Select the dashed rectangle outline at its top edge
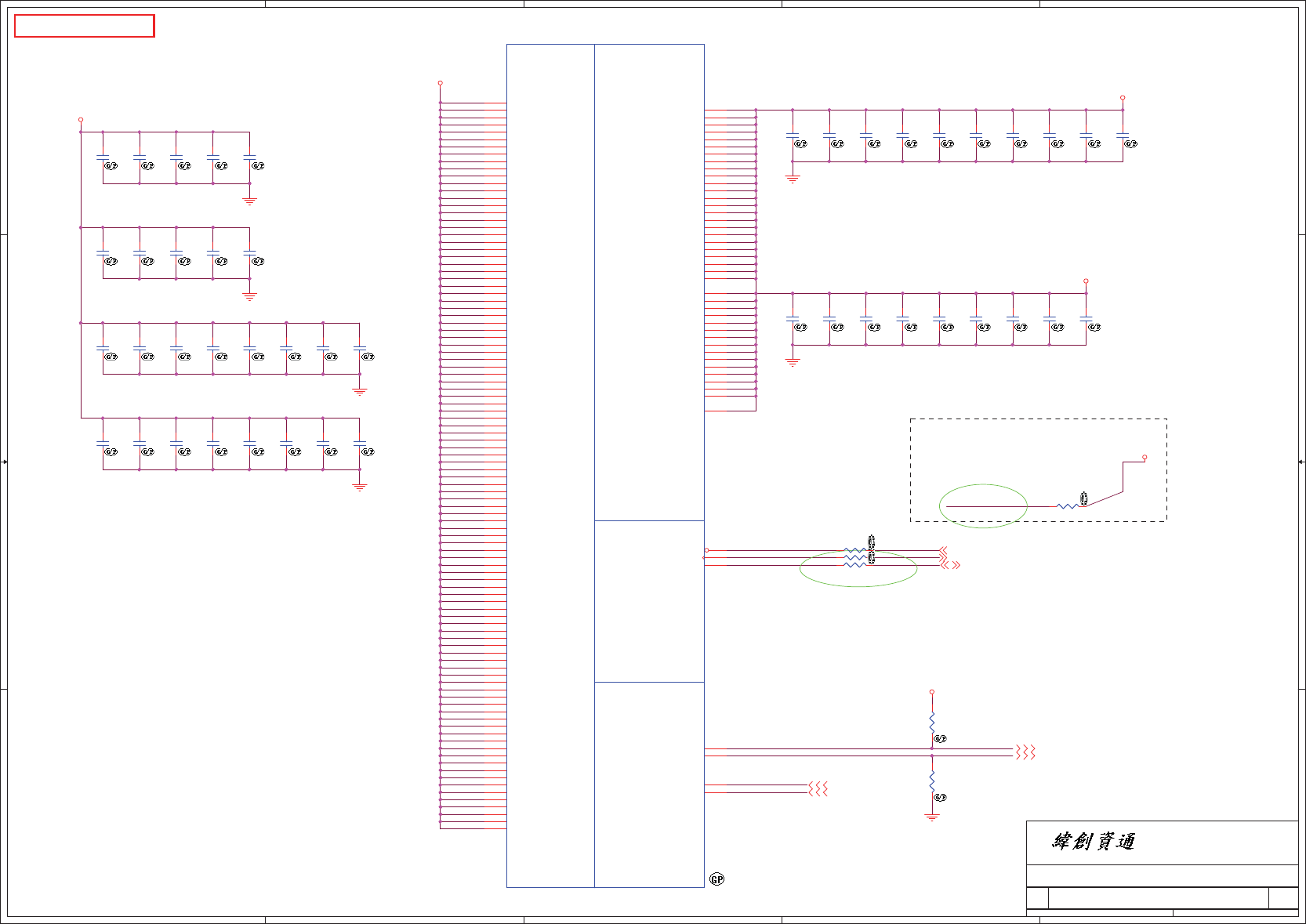1306x924 pixels. coord(1039,419)
